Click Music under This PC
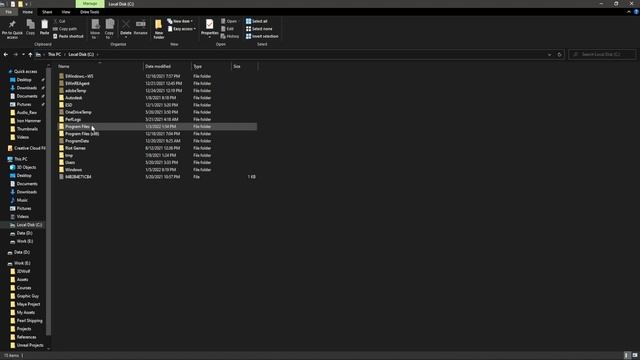640x360 pixels. (x=22, y=200)
